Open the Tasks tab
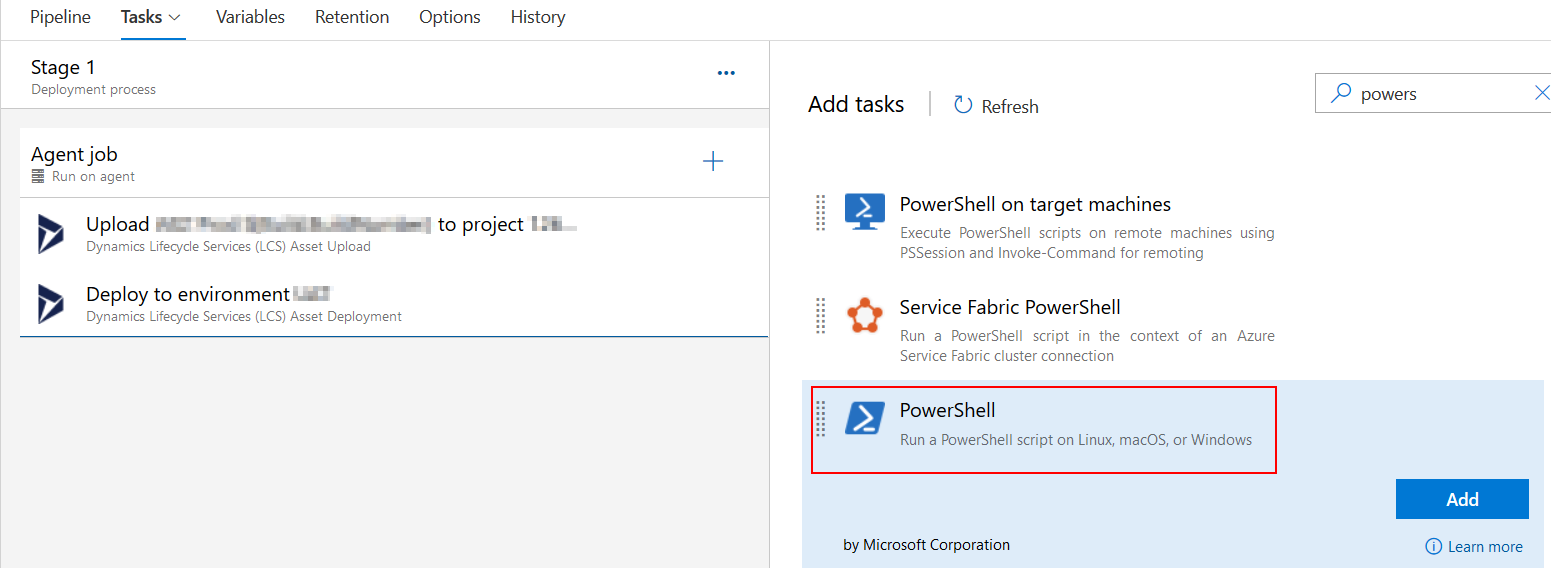 point(152,17)
